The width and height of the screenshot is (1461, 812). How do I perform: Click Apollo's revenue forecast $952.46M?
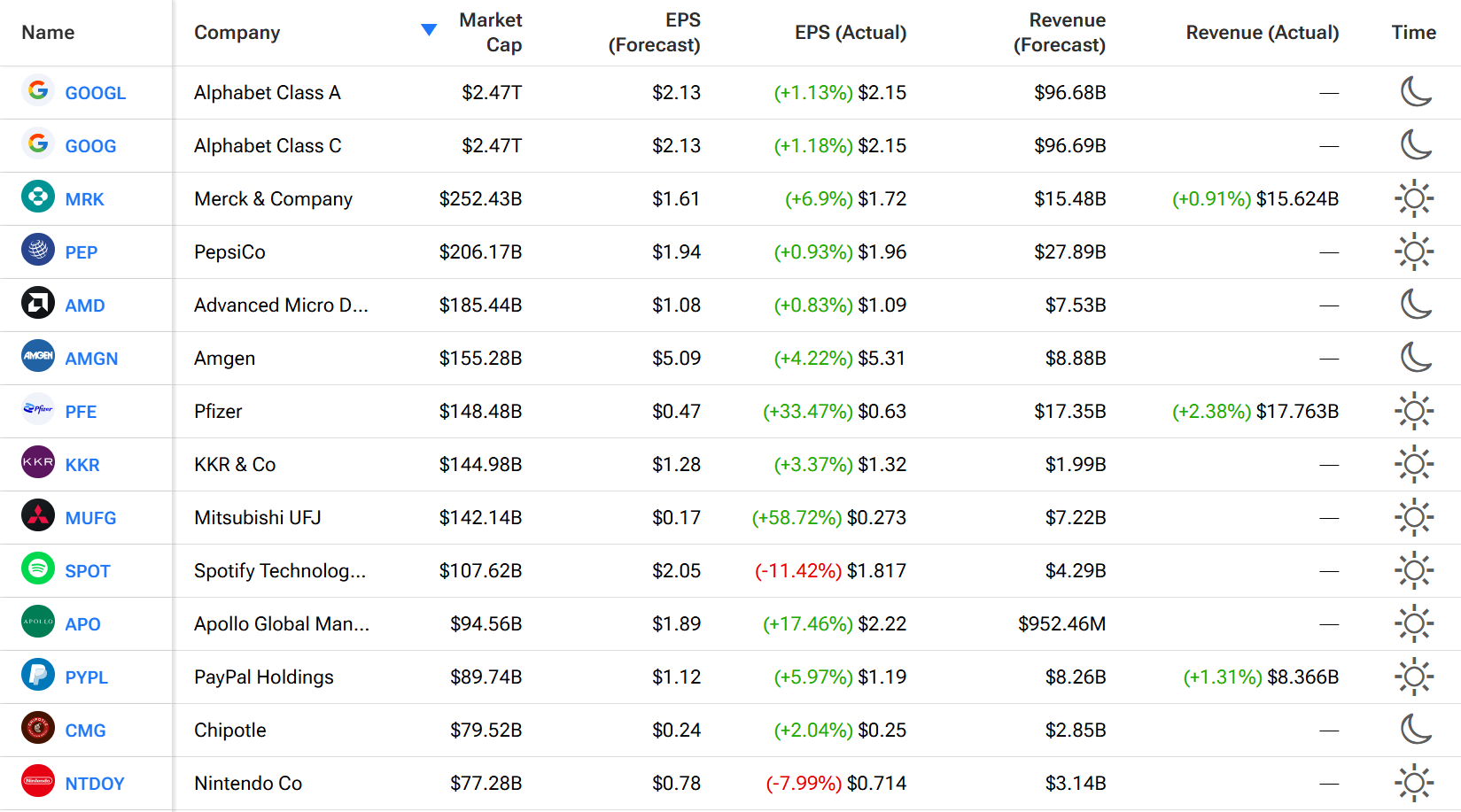(1061, 623)
